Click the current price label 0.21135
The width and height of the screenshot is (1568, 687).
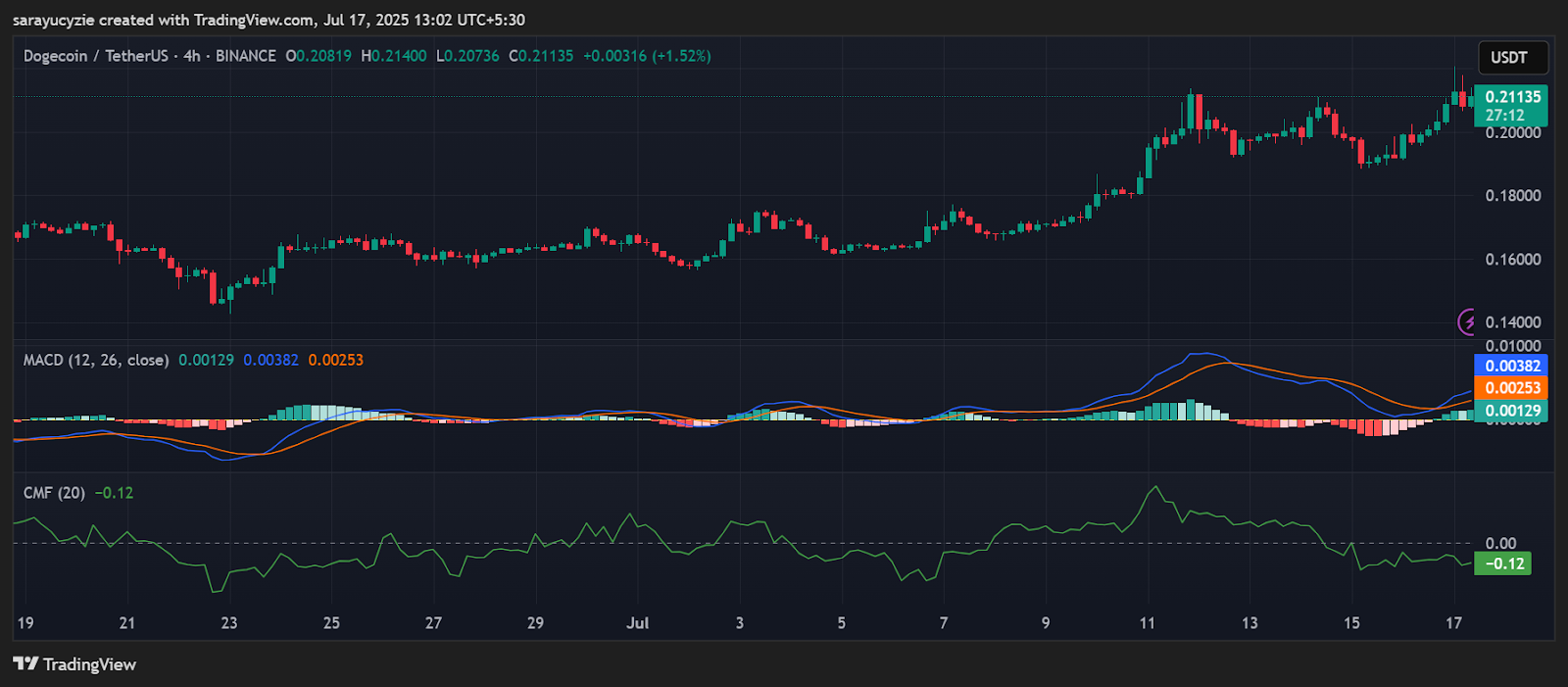1512,96
